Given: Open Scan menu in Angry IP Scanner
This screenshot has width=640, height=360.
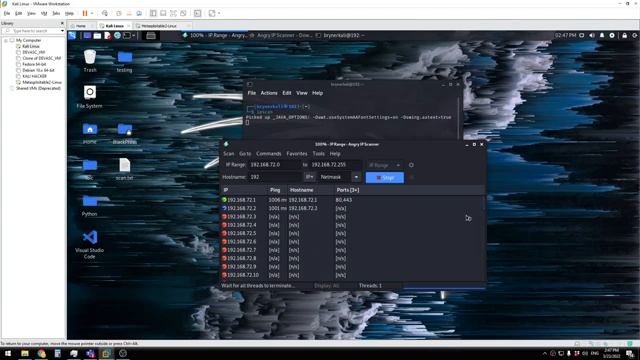Looking at the screenshot, I should (x=229, y=154).
